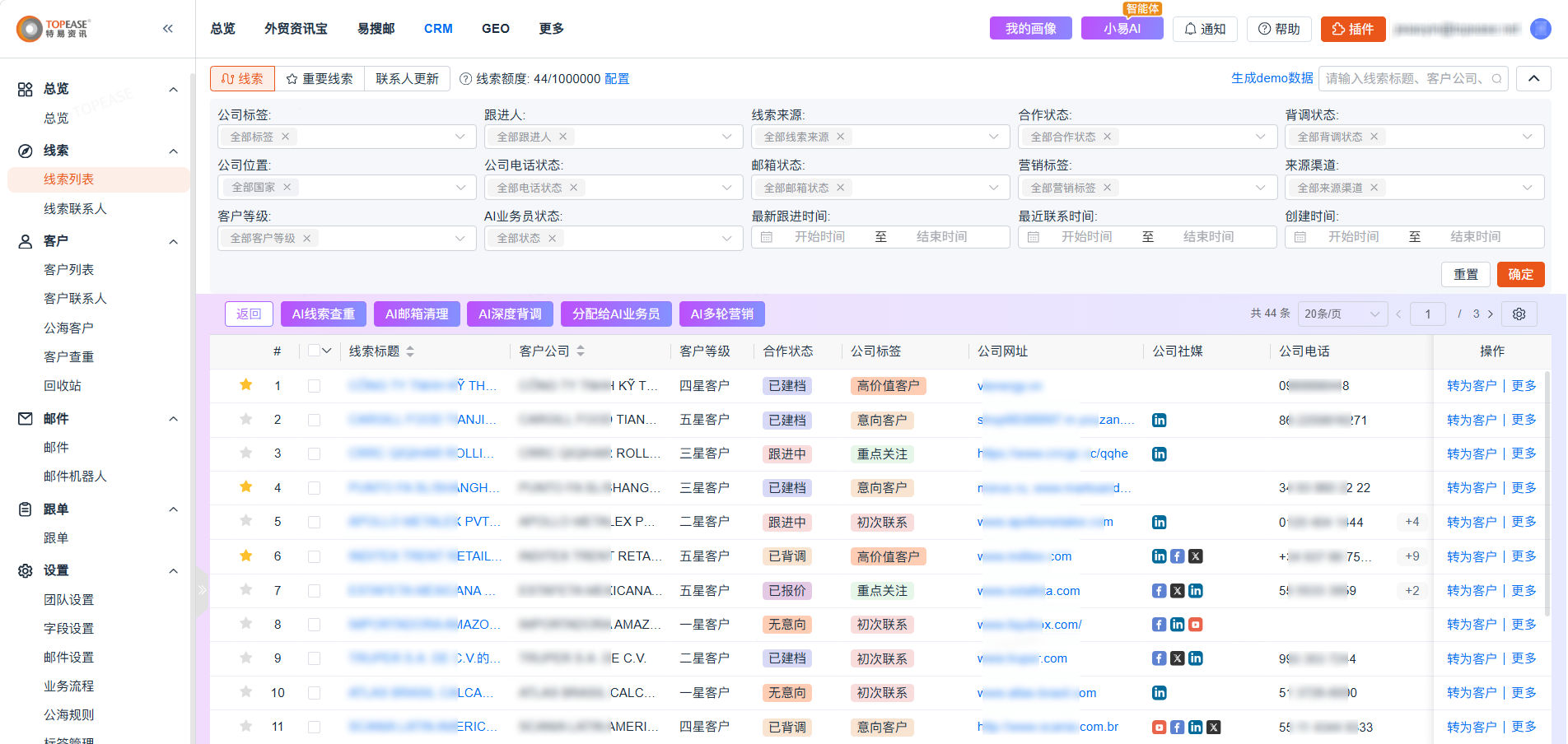
Task: Switch to the 重要线索 tab
Action: click(x=320, y=79)
